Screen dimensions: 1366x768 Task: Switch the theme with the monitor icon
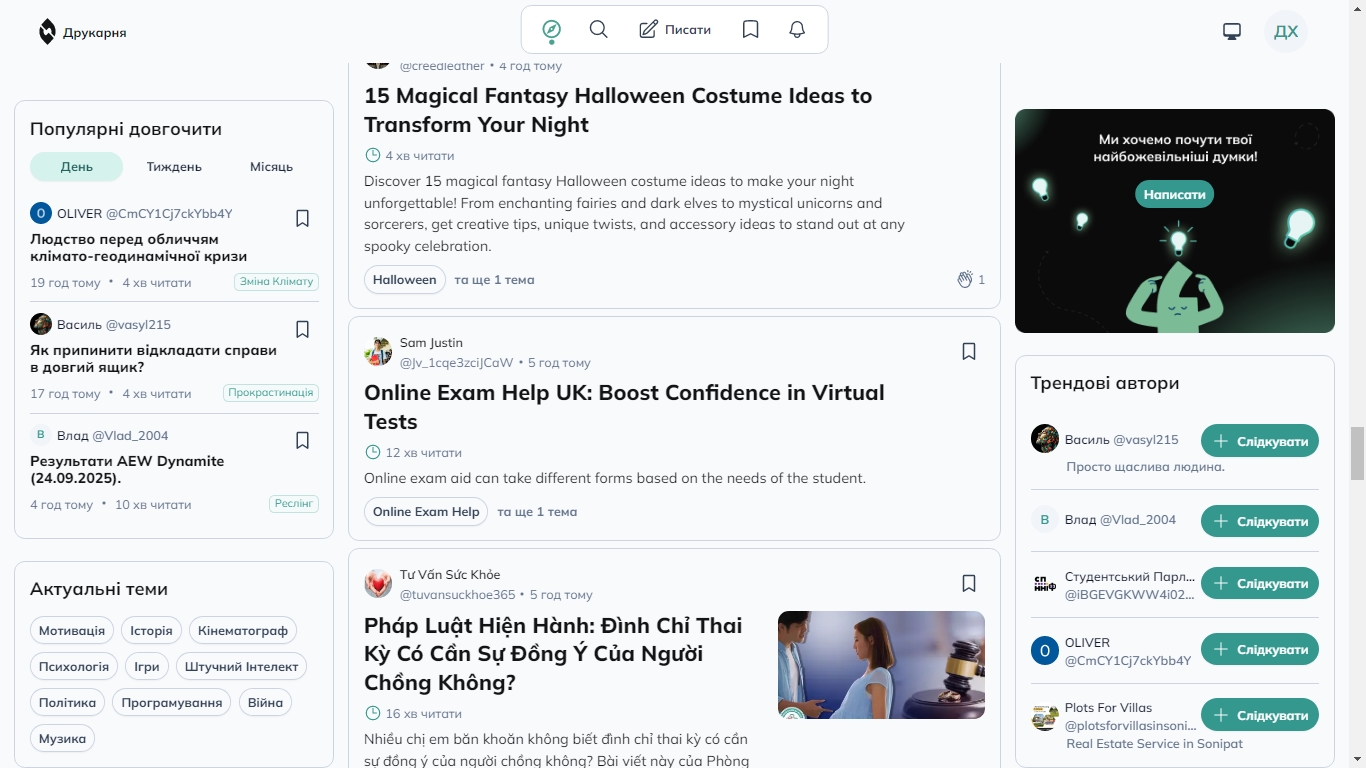[x=1232, y=31]
